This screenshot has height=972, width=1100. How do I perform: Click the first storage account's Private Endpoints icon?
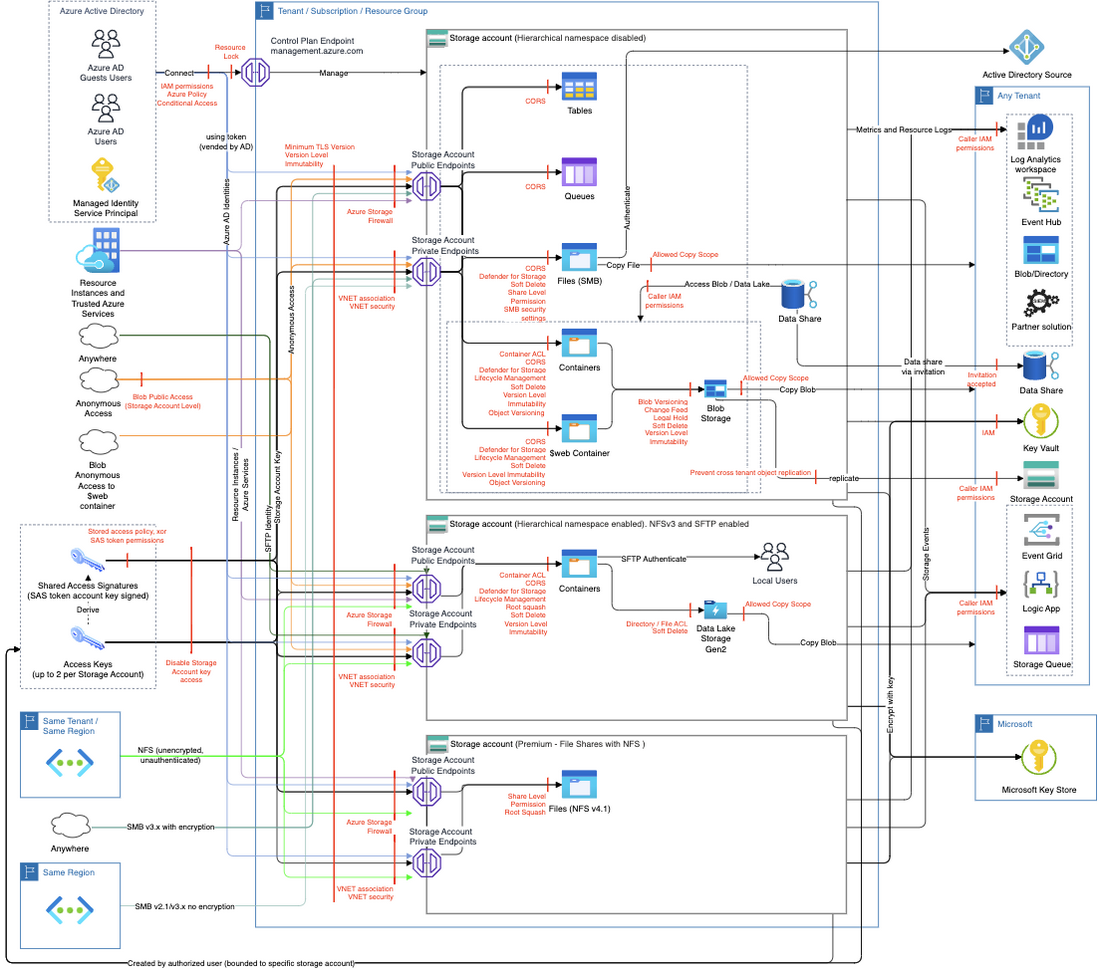click(426, 272)
